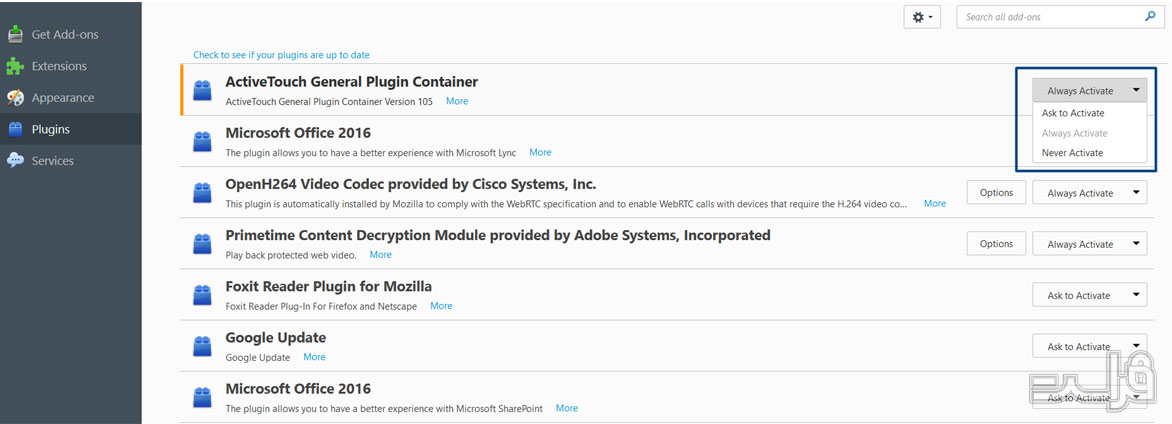Select the OpenH264 Video Codec plugin title
This screenshot has width=1172, height=424.
pos(410,184)
